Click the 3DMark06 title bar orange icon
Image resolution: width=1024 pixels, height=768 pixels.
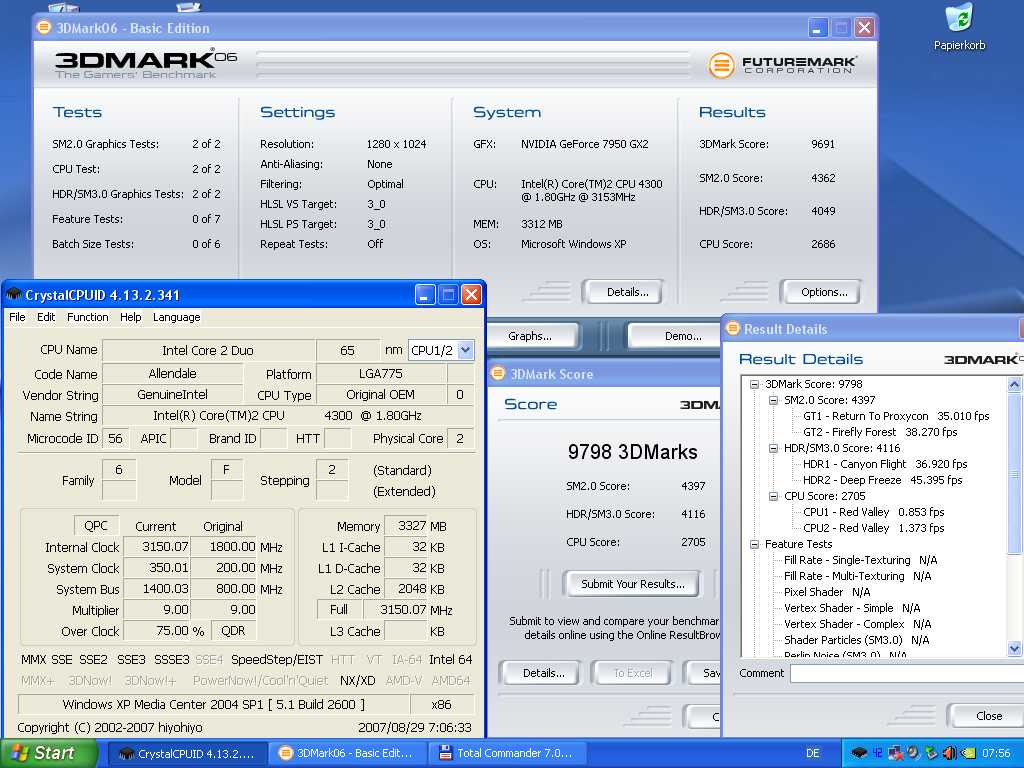pos(44,27)
